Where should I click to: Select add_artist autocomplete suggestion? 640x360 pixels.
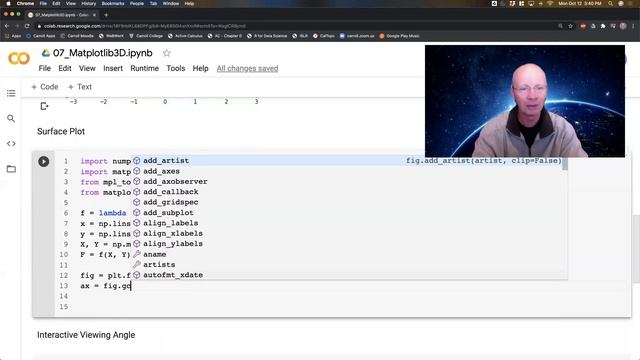(349, 161)
